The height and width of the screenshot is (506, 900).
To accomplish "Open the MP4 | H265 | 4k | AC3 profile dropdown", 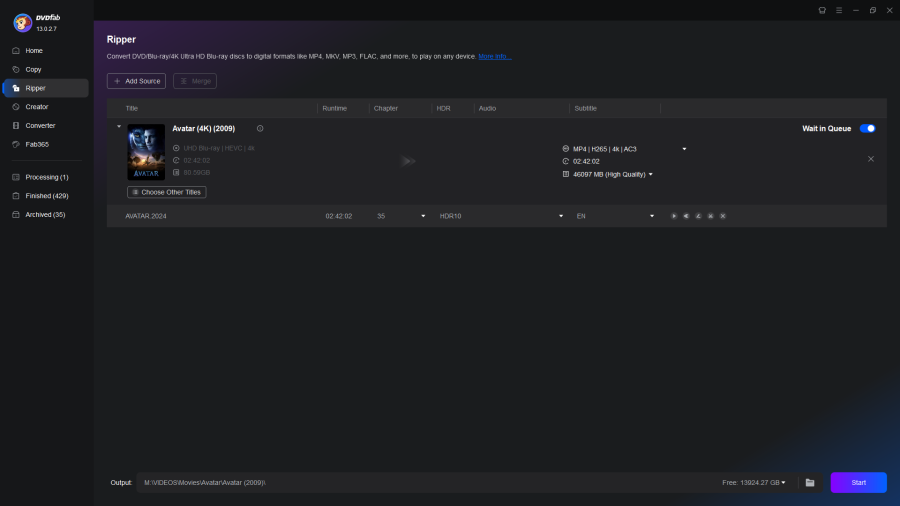I will tap(684, 149).
